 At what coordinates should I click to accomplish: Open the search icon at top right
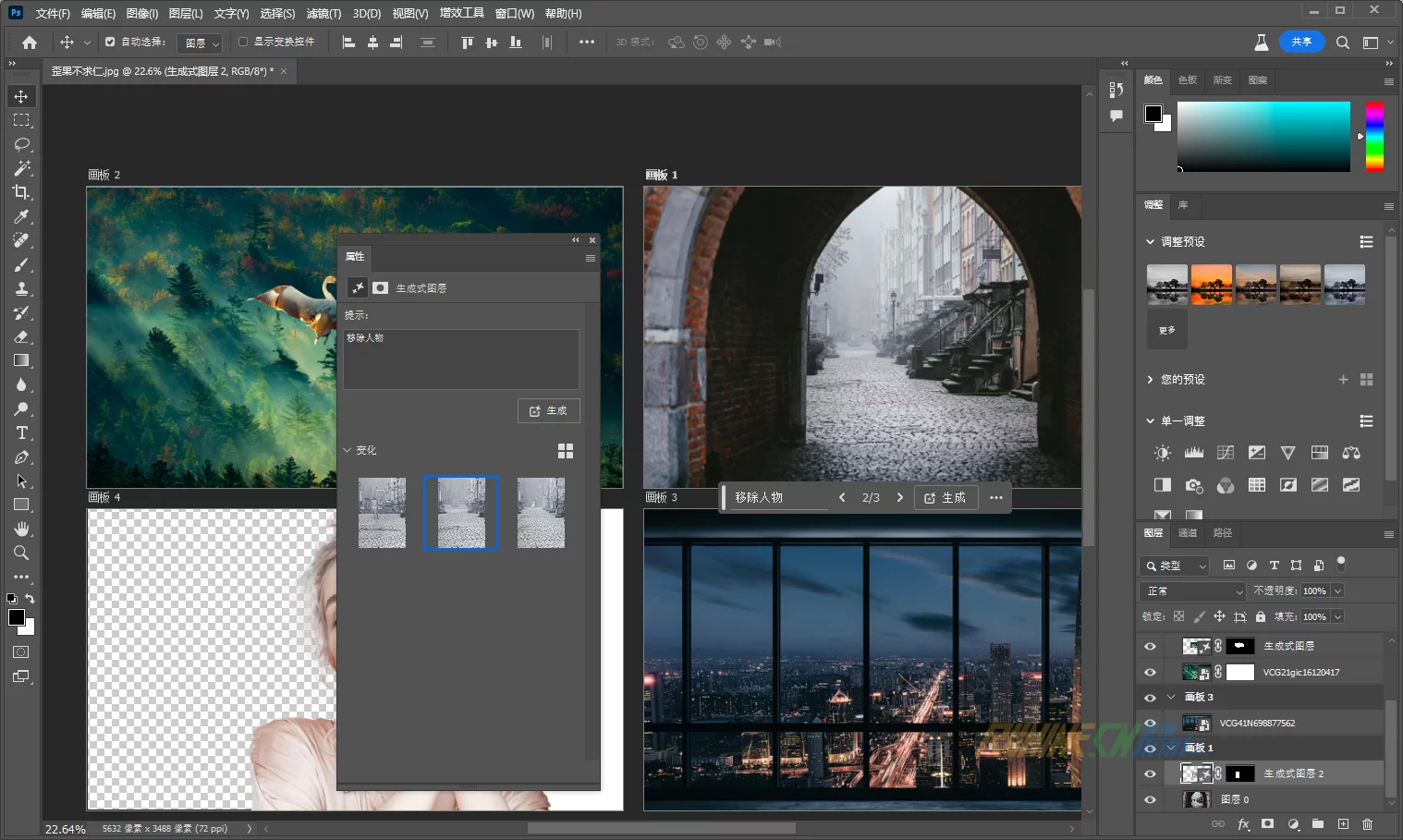coord(1343,43)
